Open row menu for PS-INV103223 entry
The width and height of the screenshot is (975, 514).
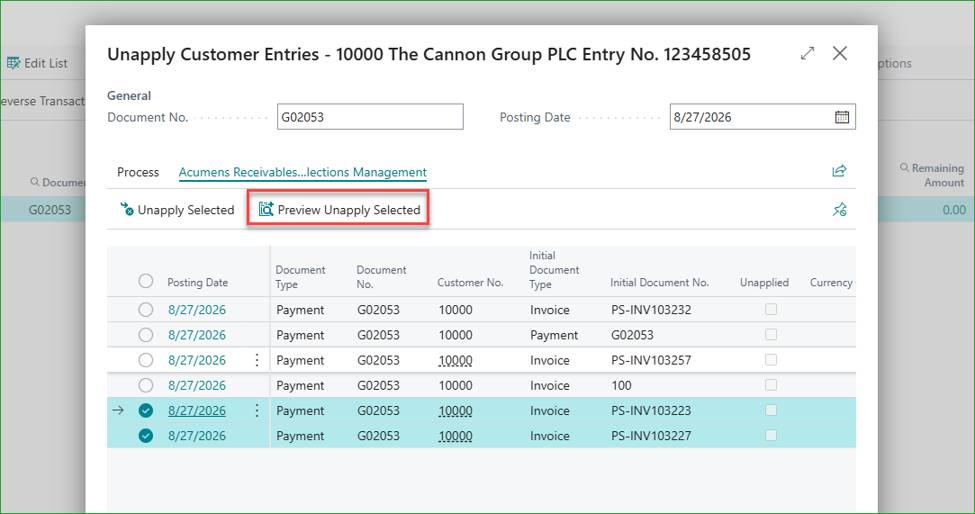coord(257,410)
